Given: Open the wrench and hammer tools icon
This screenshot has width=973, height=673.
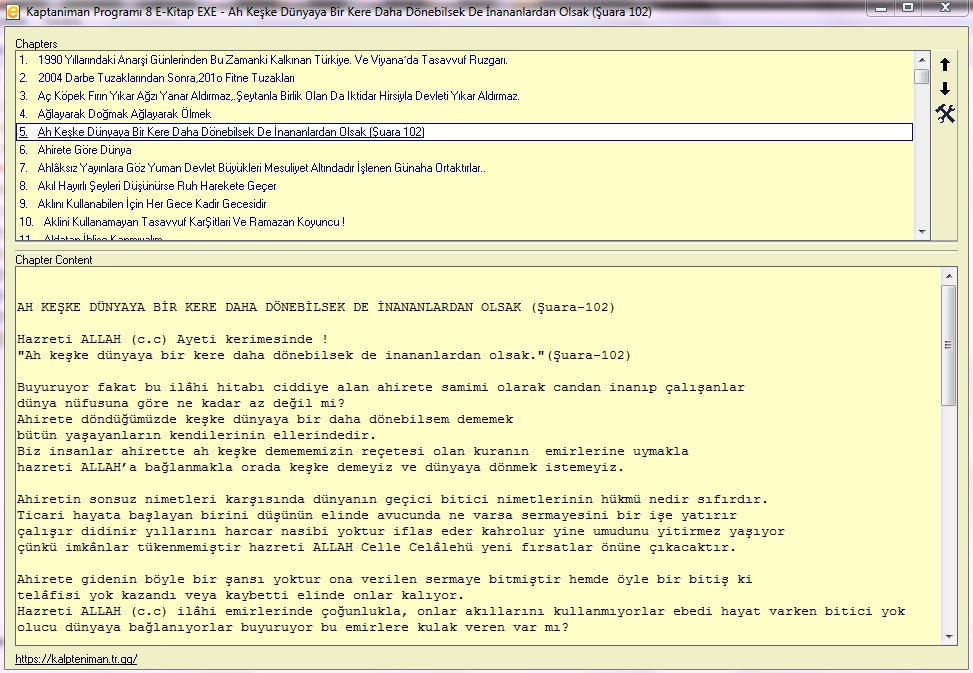Looking at the screenshot, I should coord(945,114).
